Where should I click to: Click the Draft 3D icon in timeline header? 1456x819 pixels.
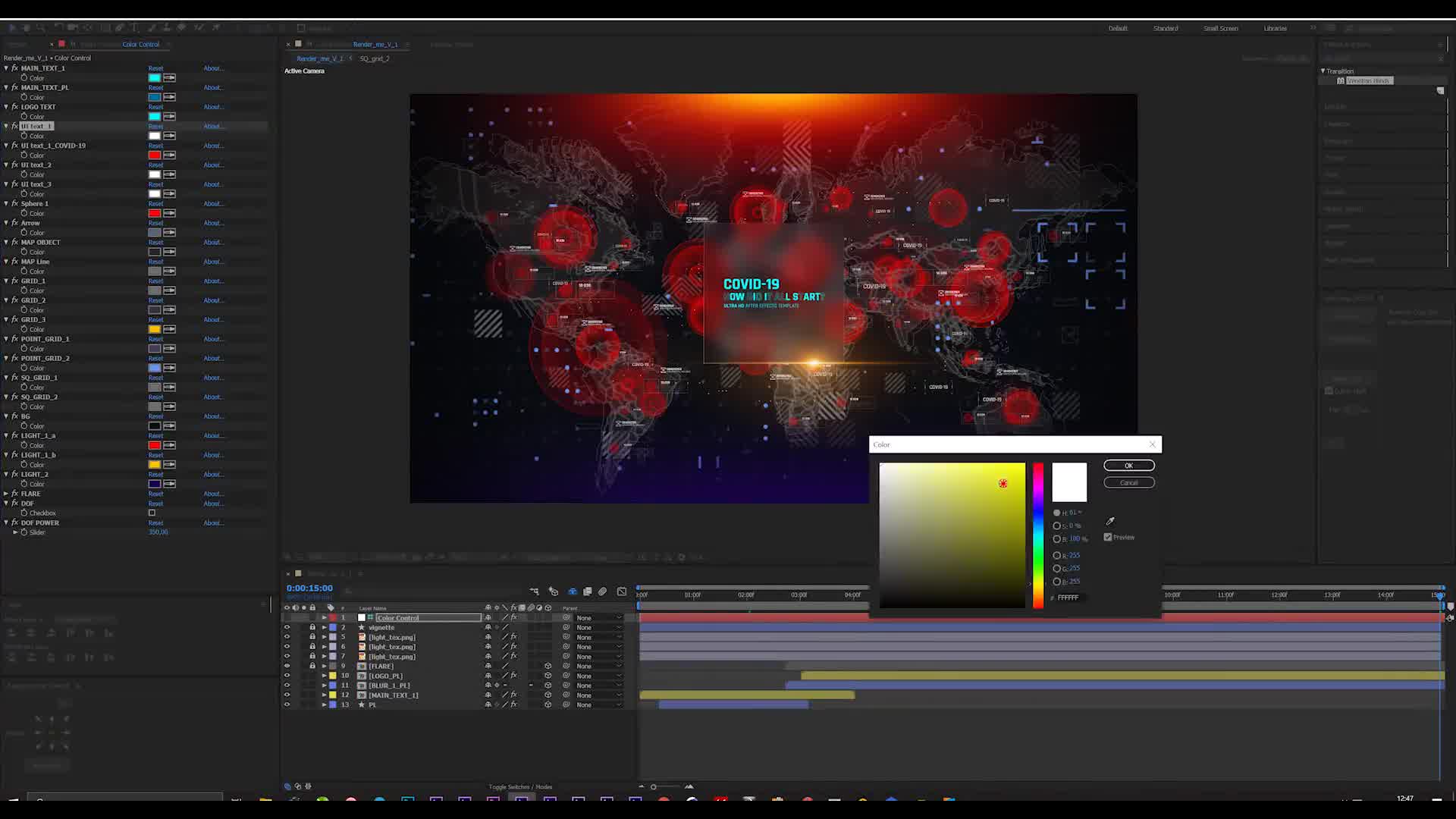click(x=554, y=591)
